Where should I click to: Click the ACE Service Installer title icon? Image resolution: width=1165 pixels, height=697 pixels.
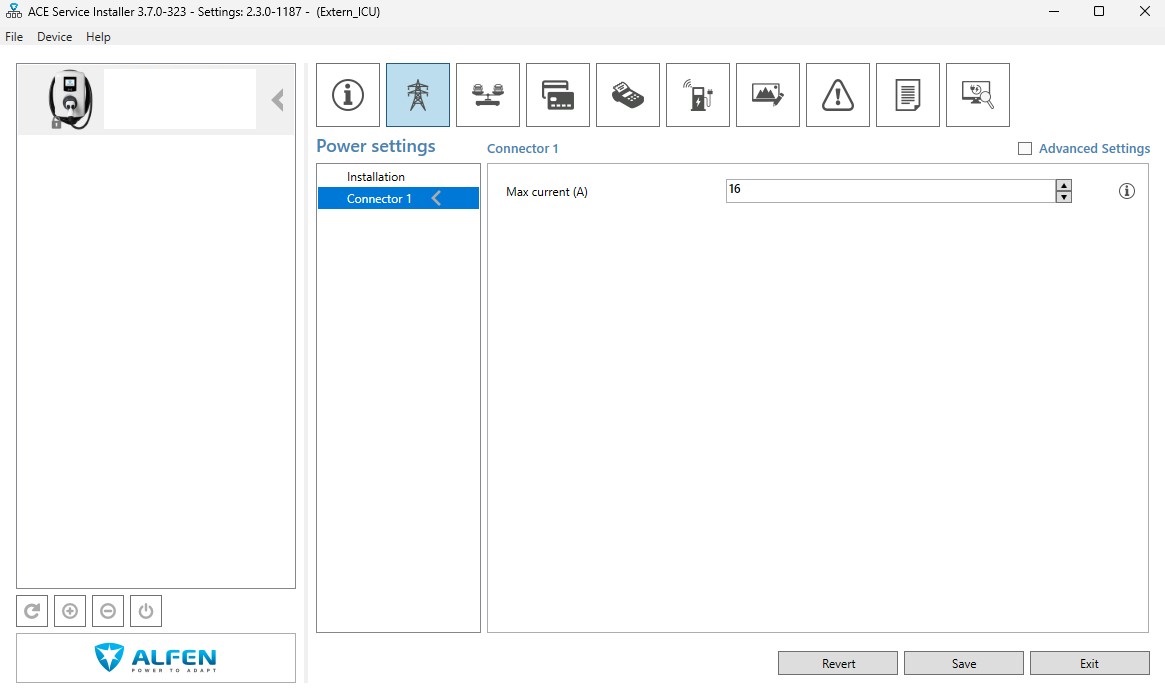[x=13, y=11]
